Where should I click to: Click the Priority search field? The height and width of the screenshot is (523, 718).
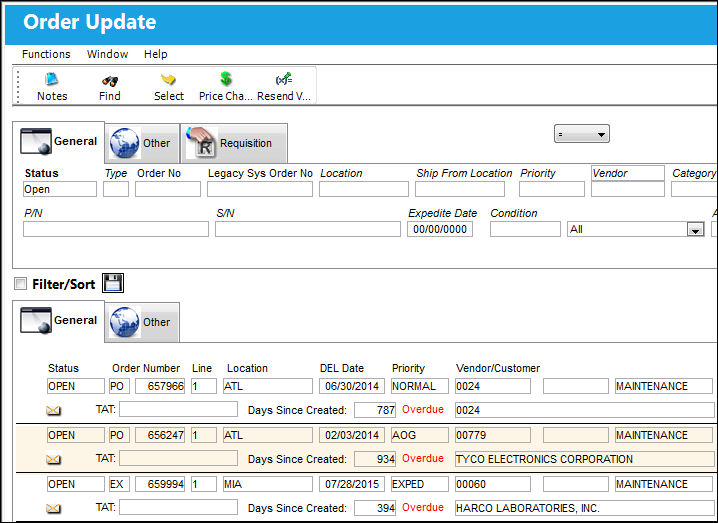tap(552, 189)
